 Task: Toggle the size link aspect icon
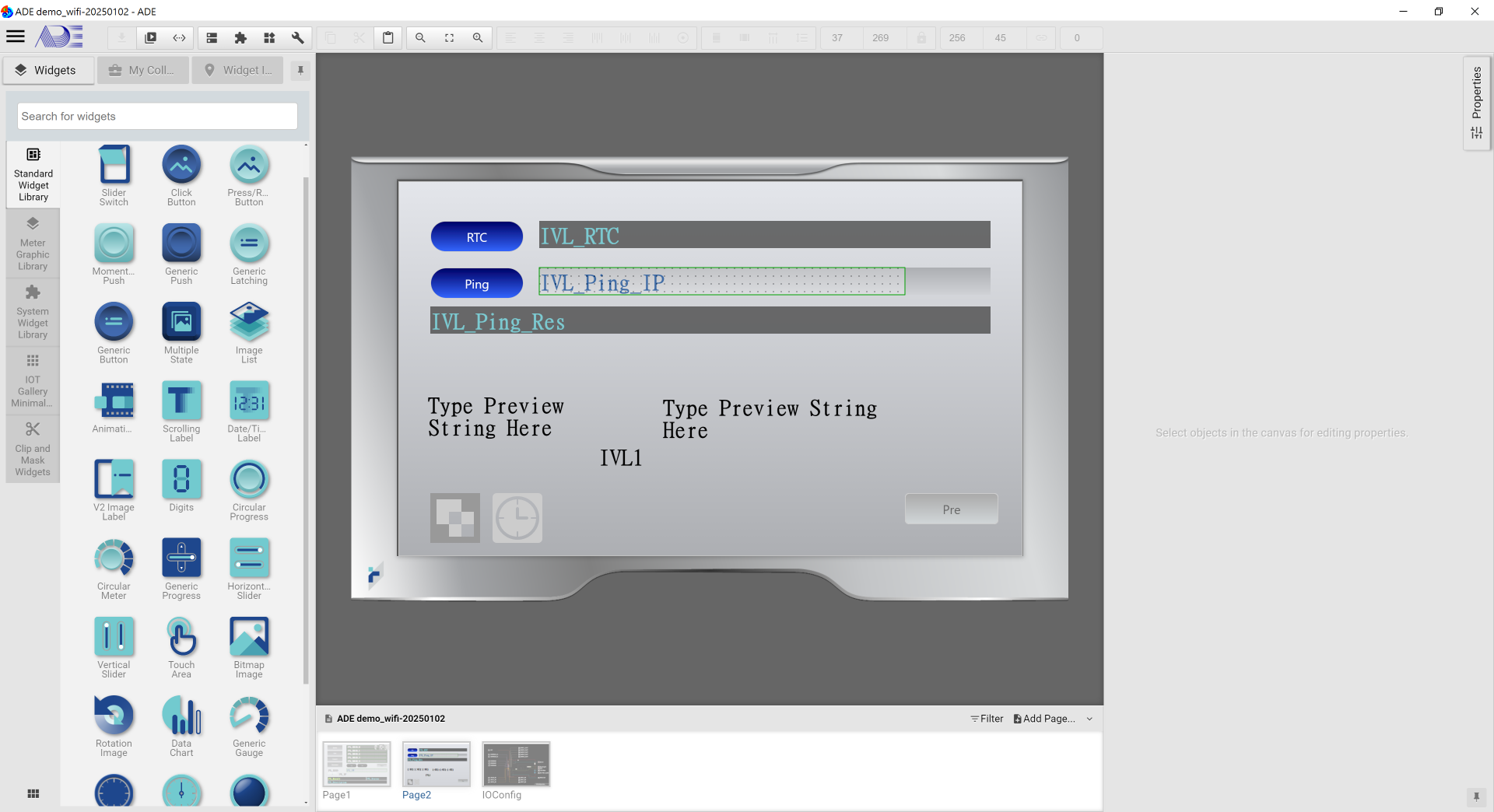pos(1041,37)
